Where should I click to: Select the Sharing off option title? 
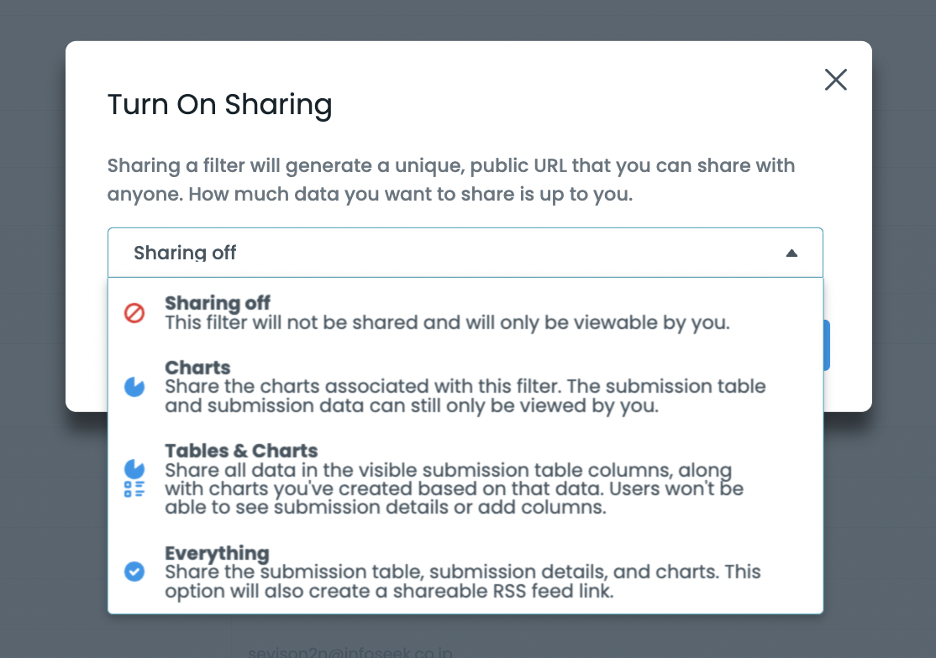pyautogui.click(x=218, y=303)
